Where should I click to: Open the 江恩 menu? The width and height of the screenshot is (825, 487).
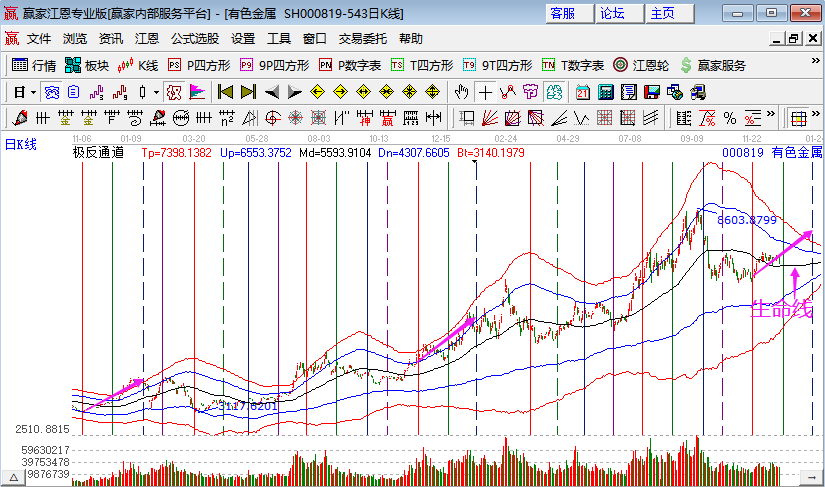coord(146,38)
